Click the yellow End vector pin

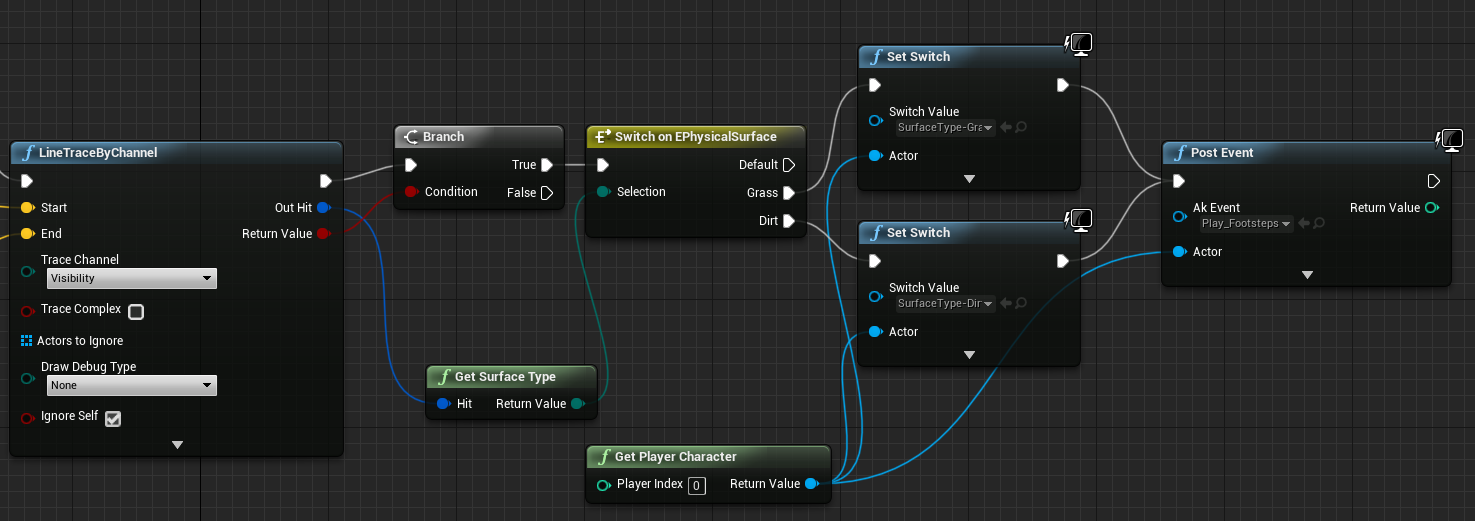click(x=27, y=234)
